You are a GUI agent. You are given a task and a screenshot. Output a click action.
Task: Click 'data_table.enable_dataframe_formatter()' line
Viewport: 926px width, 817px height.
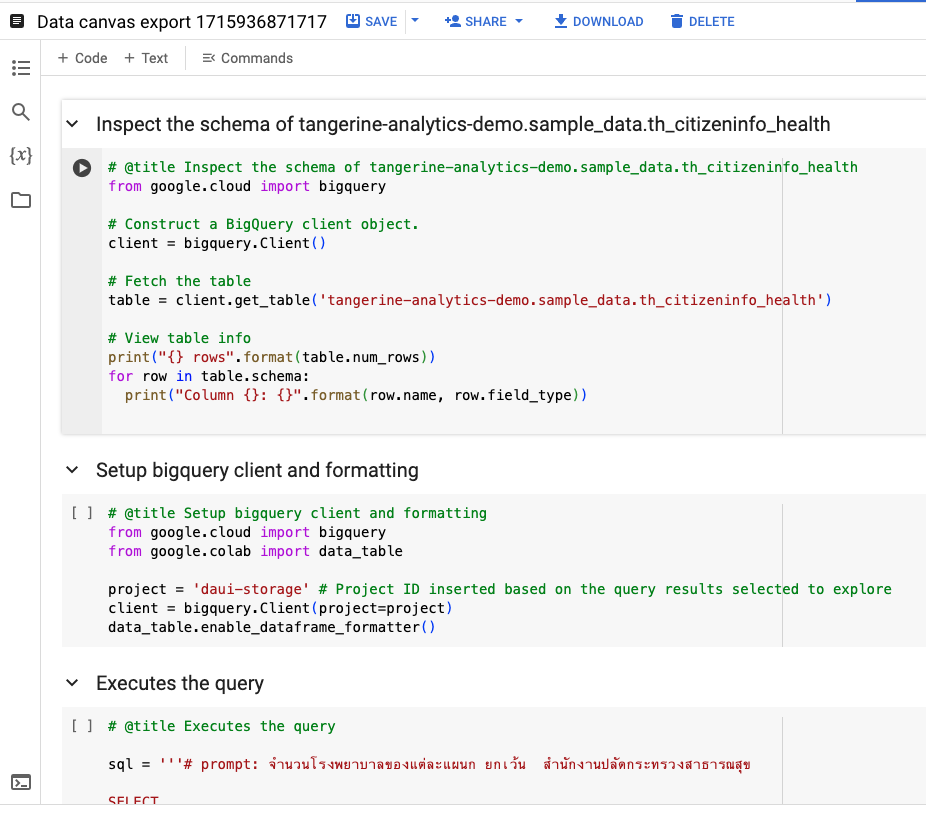(x=272, y=627)
